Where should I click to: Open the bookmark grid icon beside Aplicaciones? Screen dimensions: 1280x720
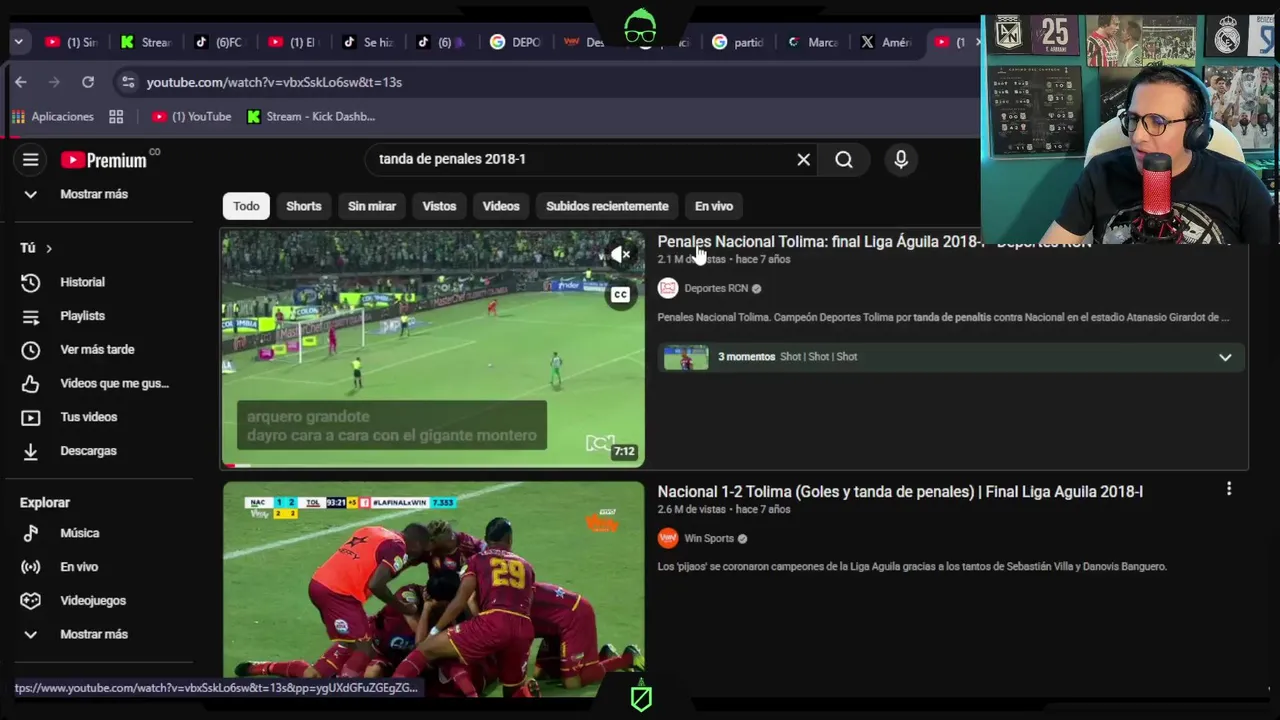point(116,117)
